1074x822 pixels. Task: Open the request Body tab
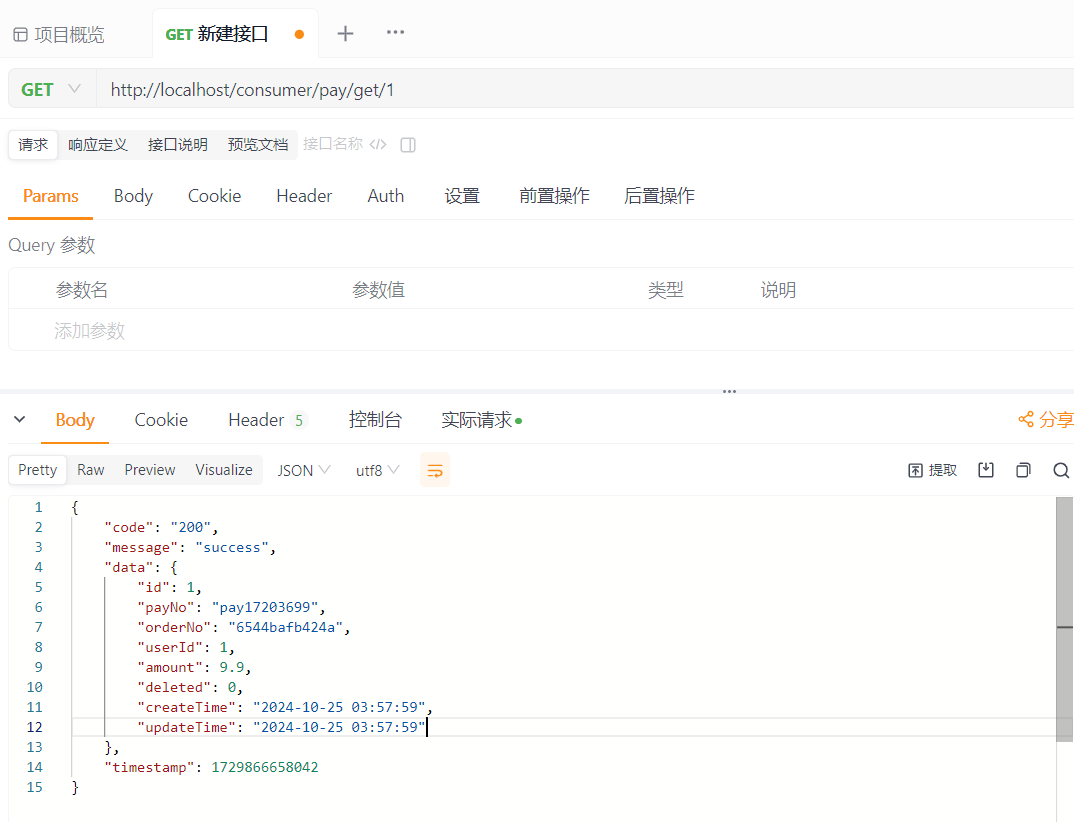click(134, 196)
